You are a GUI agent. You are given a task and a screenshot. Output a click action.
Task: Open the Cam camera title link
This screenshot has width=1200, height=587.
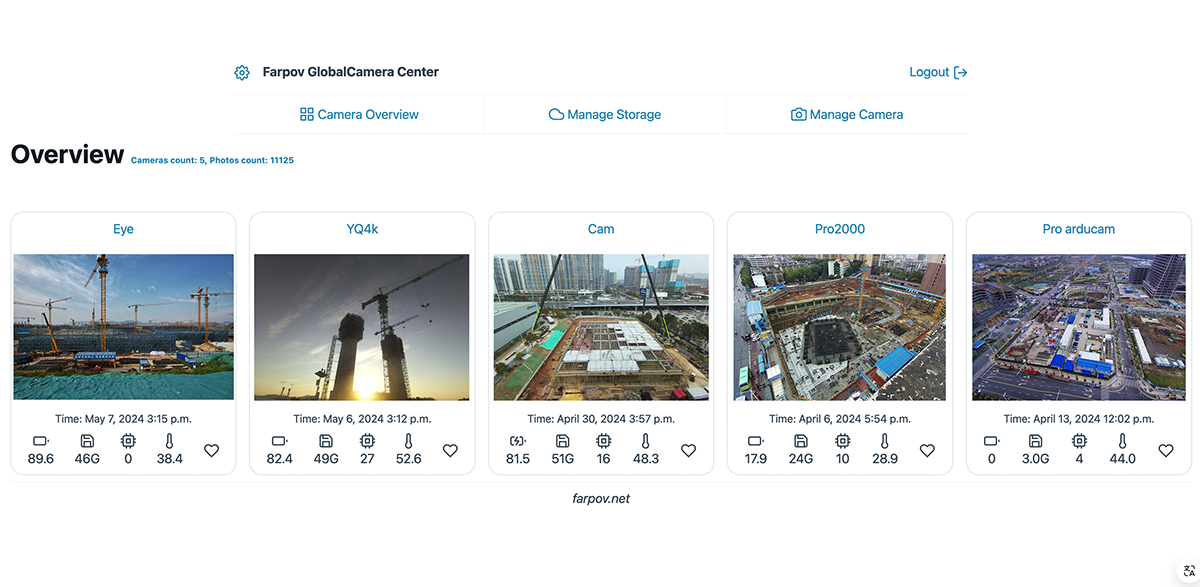pyautogui.click(x=601, y=229)
